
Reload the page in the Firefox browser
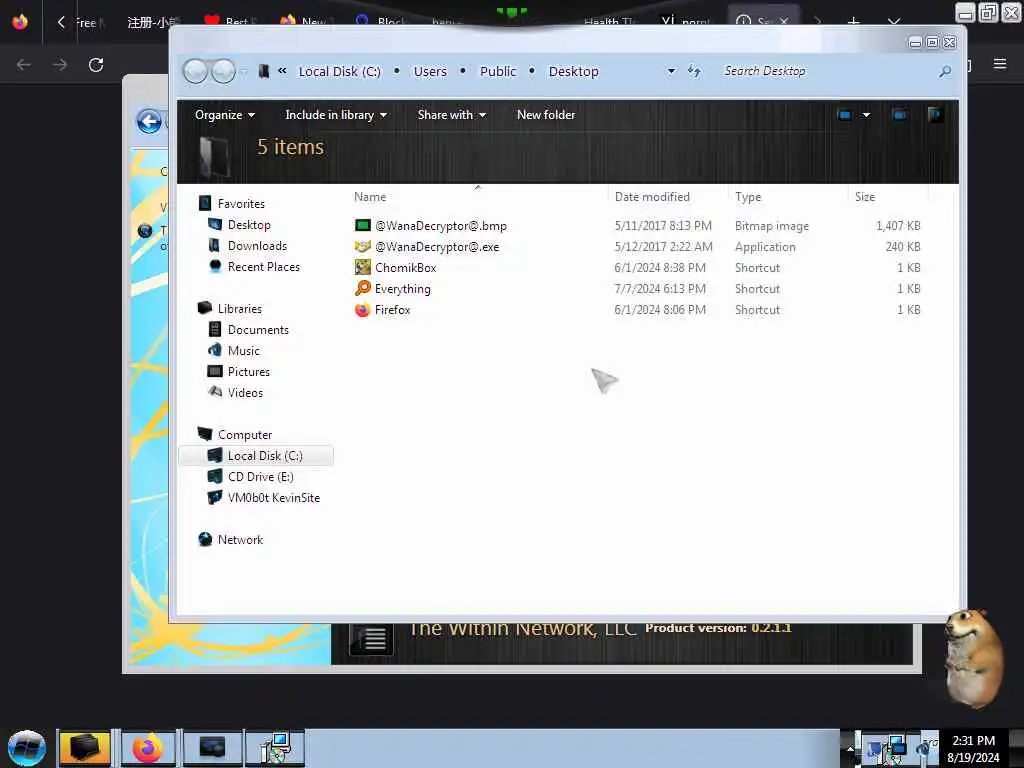96,65
